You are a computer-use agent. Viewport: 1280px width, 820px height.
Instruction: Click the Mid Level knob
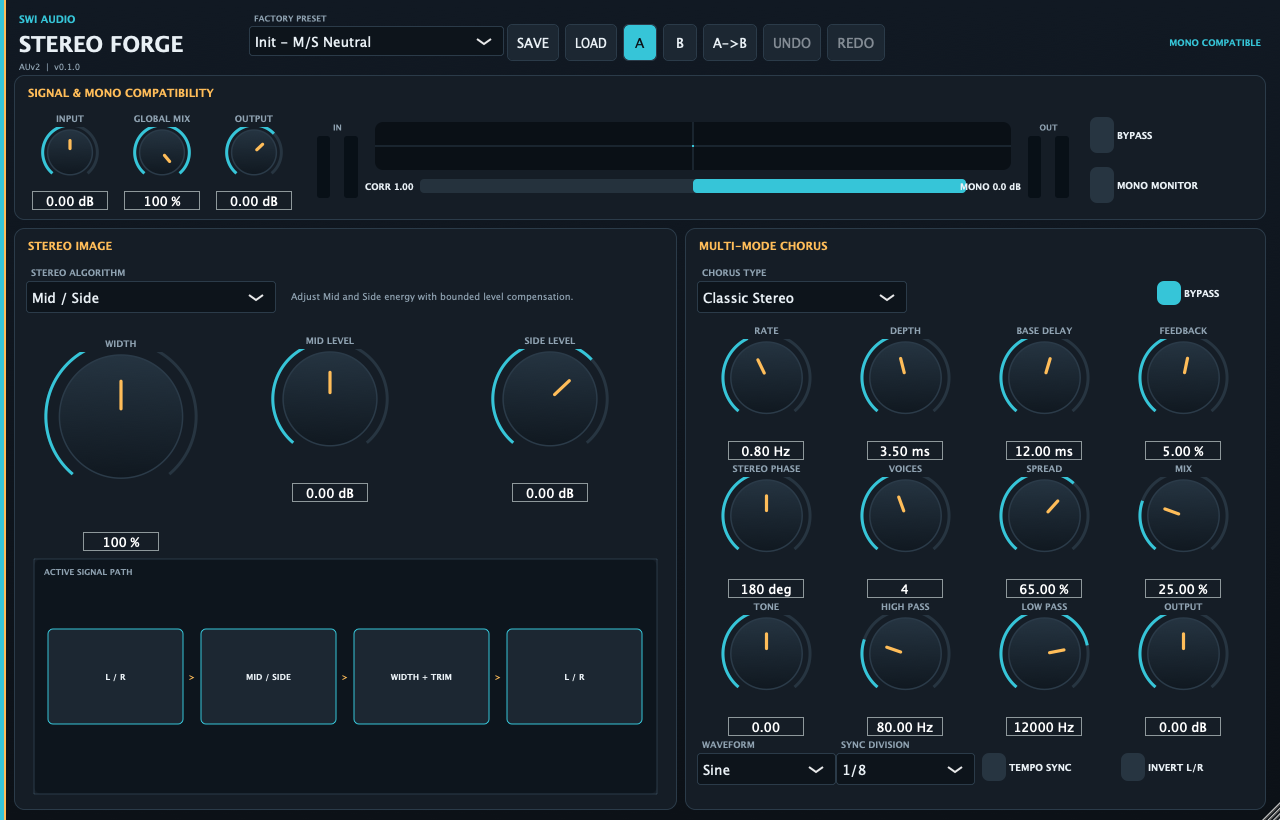[330, 398]
